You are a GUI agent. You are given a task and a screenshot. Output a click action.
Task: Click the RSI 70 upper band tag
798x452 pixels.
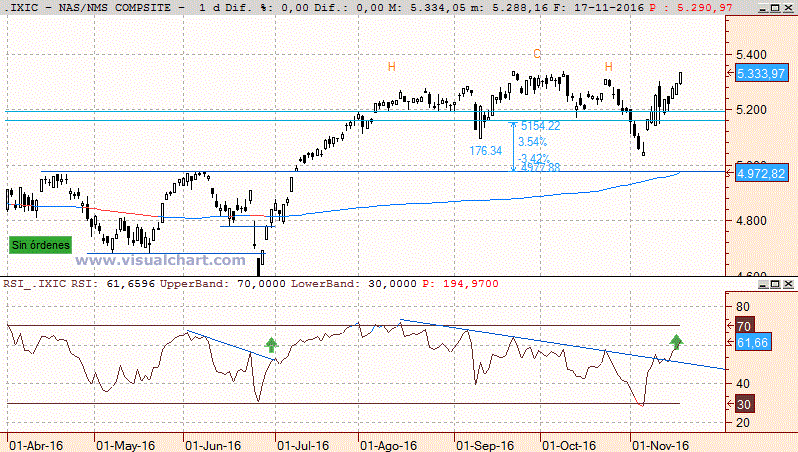tap(744, 326)
